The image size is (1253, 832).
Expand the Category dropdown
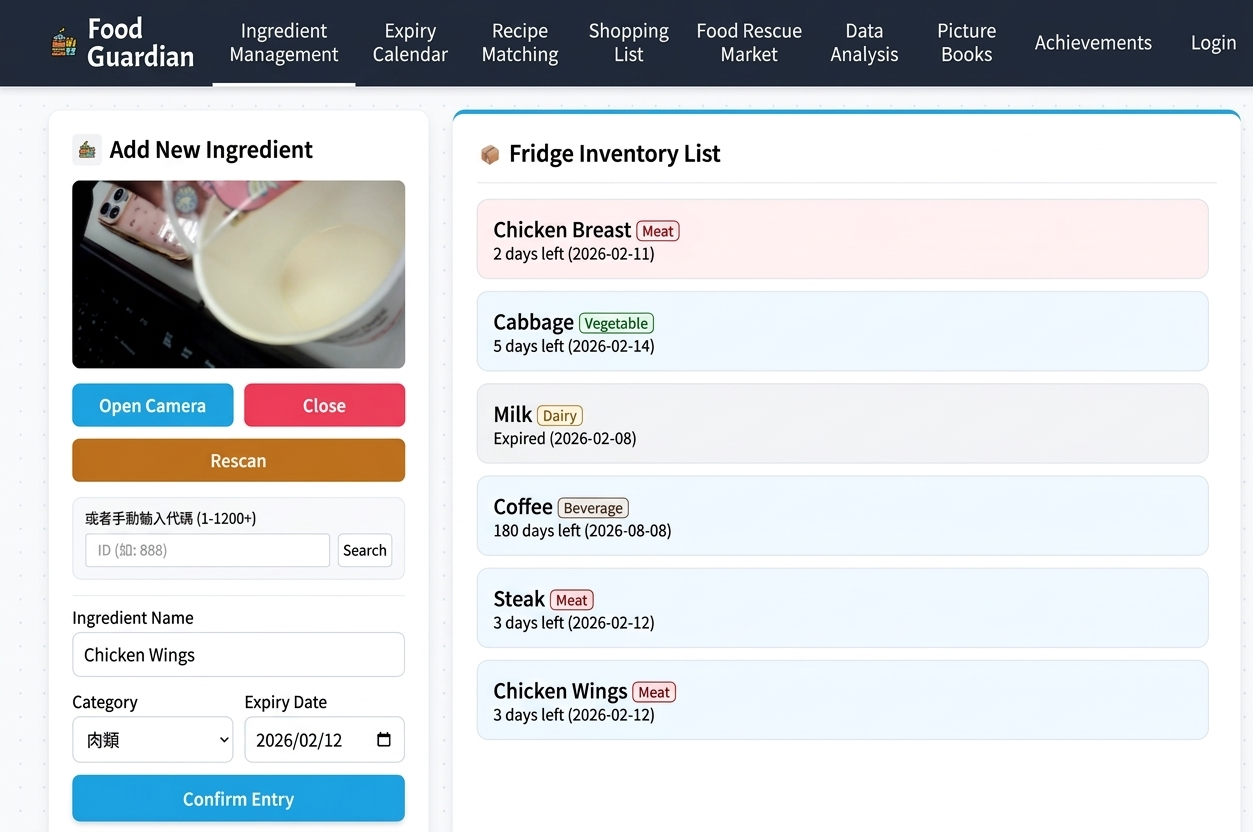tap(152, 740)
